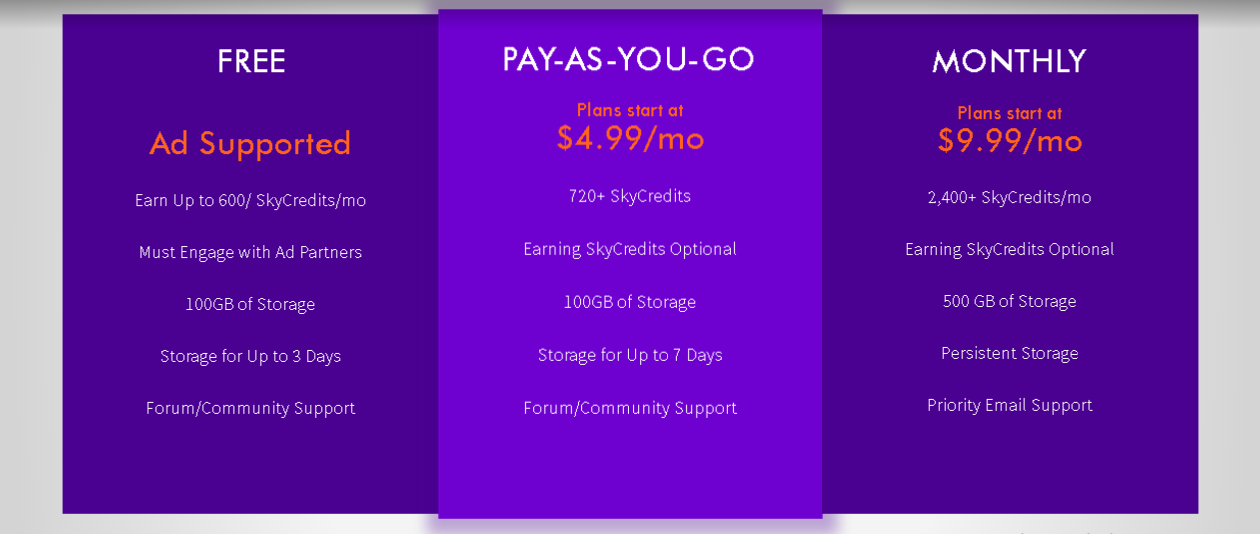The image size is (1260, 534).
Task: Click Earning SkyCredits Optional in Monthly card
Action: pos(1010,249)
